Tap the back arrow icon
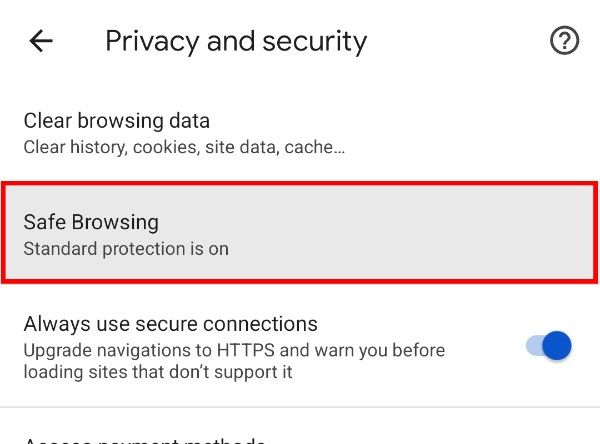Viewport: 600px width, 444px height. pos(40,41)
